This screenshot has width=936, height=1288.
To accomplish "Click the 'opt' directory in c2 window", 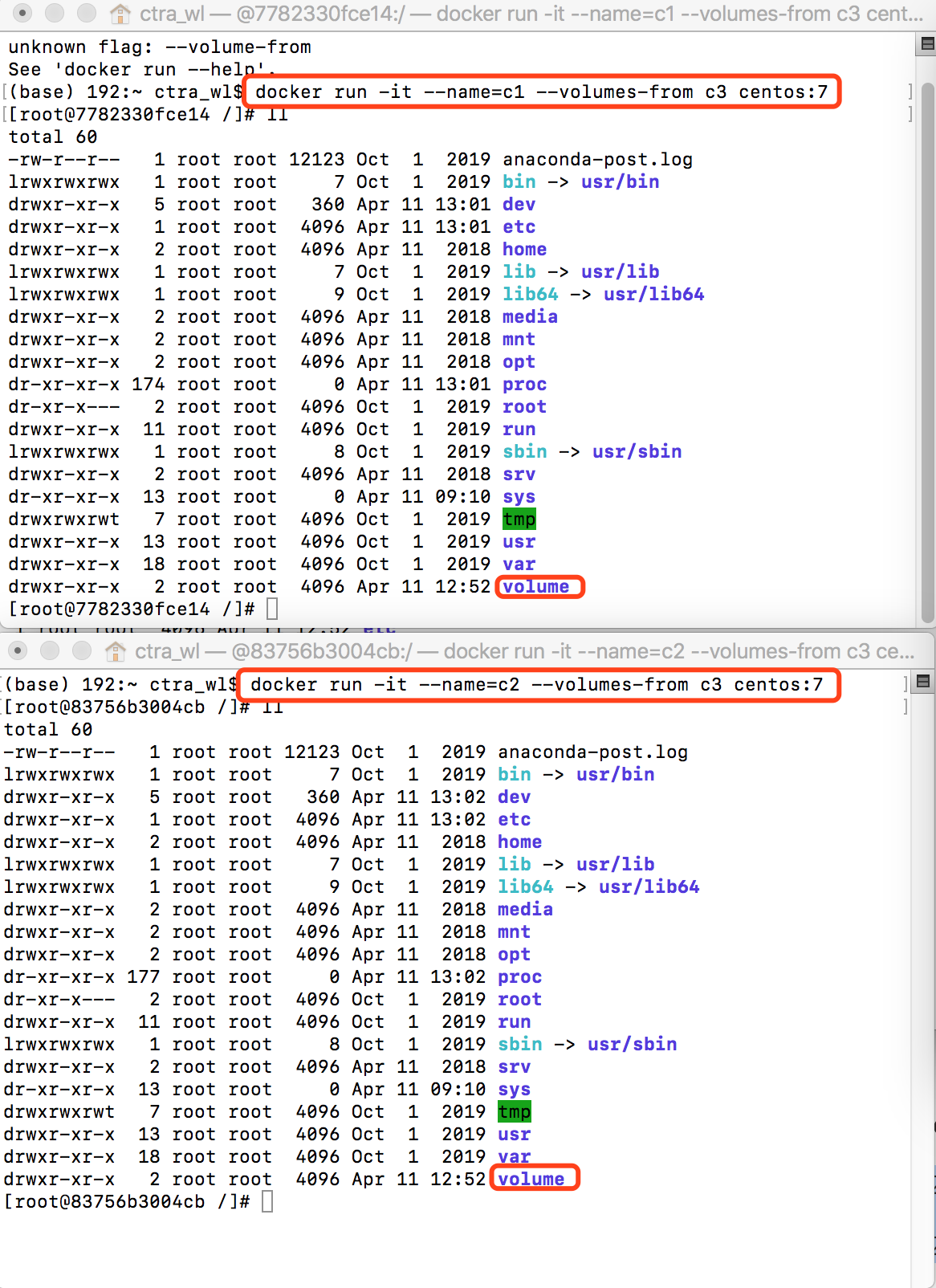I will click(515, 955).
